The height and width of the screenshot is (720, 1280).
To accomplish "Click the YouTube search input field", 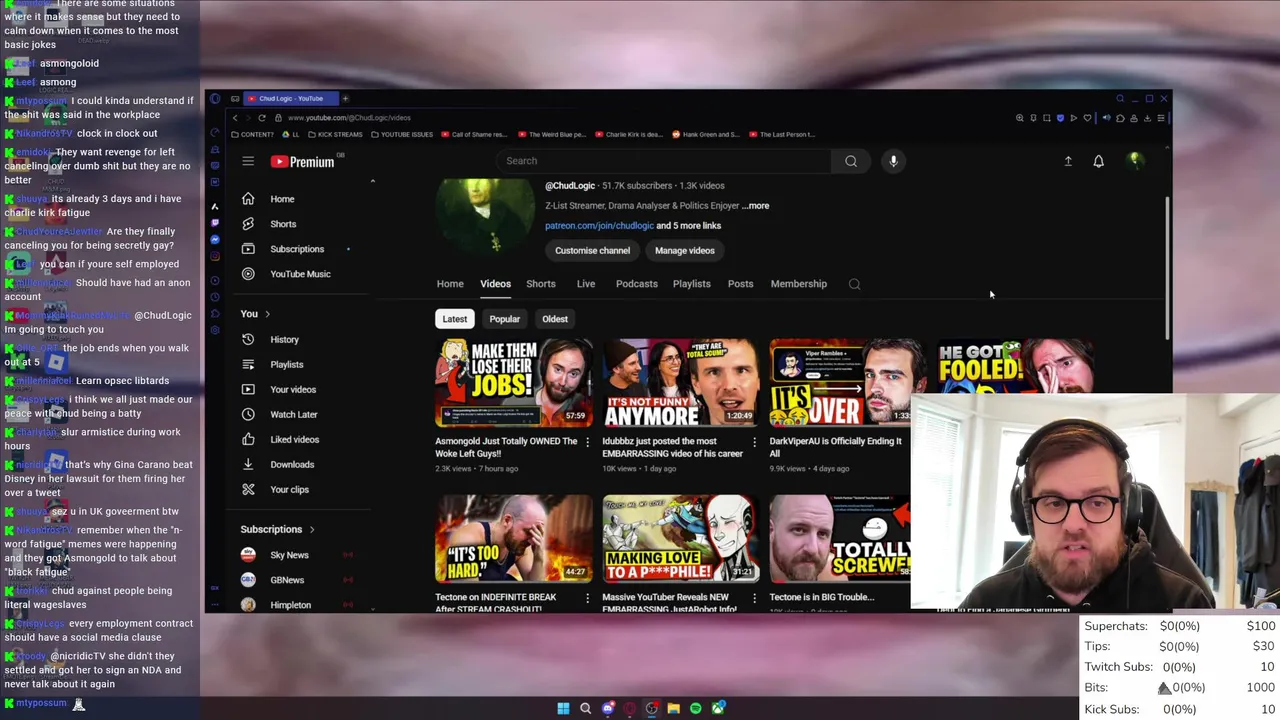I will click(664, 161).
